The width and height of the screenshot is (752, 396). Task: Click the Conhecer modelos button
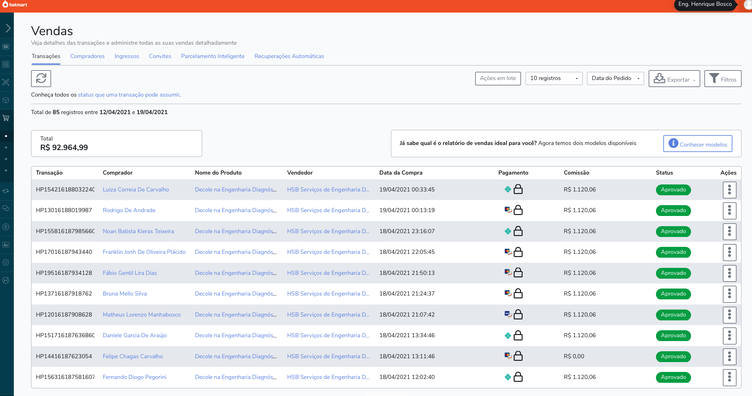click(x=698, y=143)
